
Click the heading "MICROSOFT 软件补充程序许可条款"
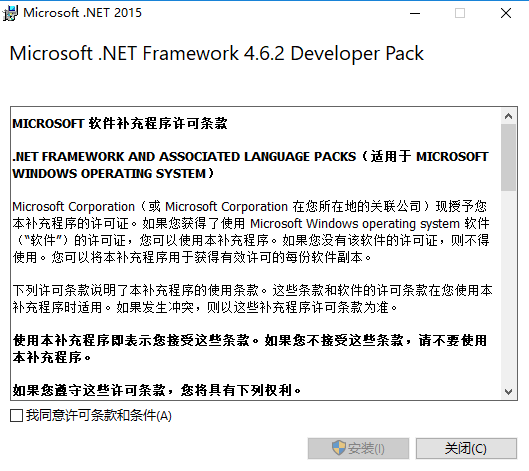pyautogui.click(x=120, y=123)
